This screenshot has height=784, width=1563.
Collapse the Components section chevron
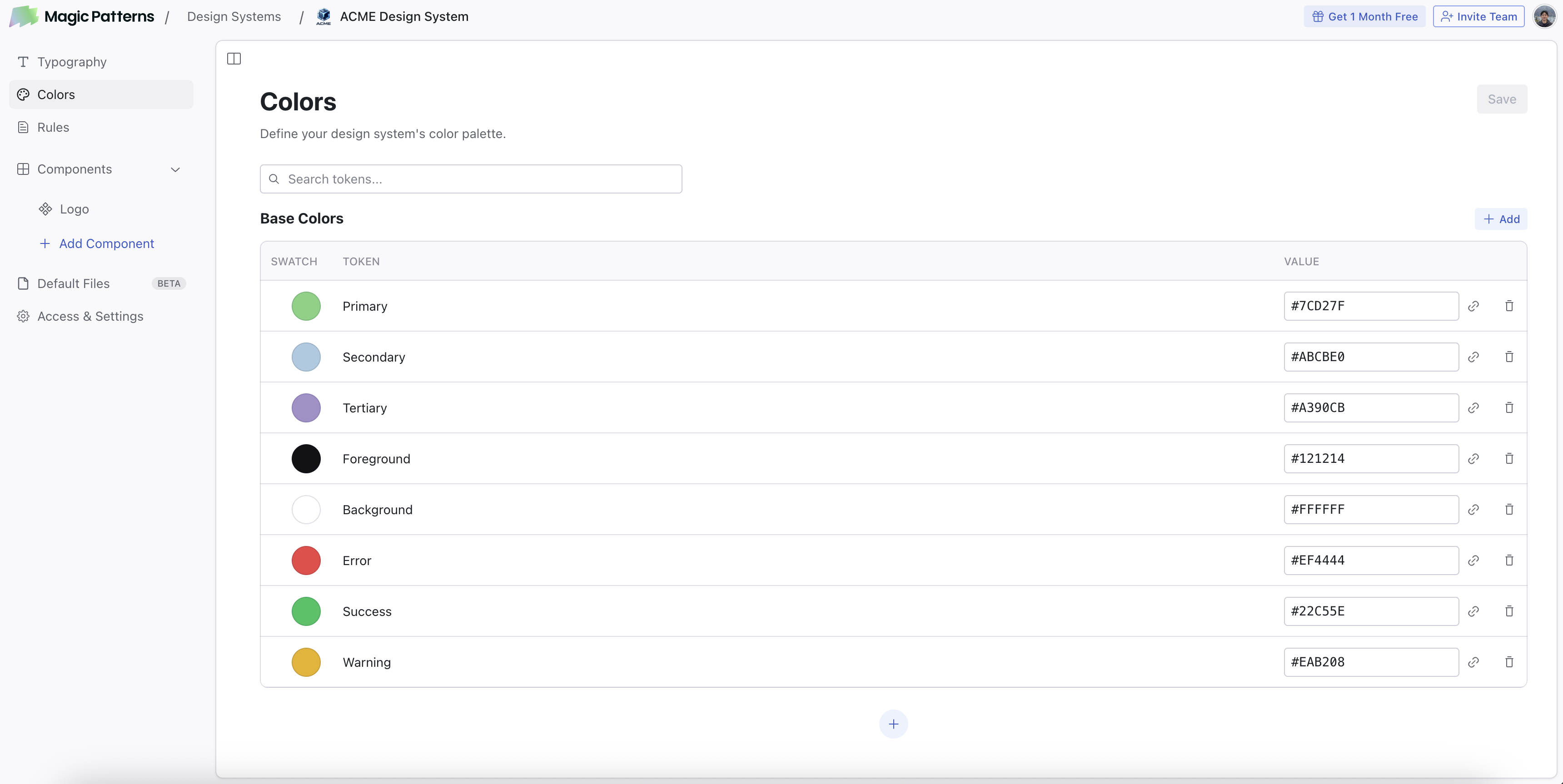175,170
